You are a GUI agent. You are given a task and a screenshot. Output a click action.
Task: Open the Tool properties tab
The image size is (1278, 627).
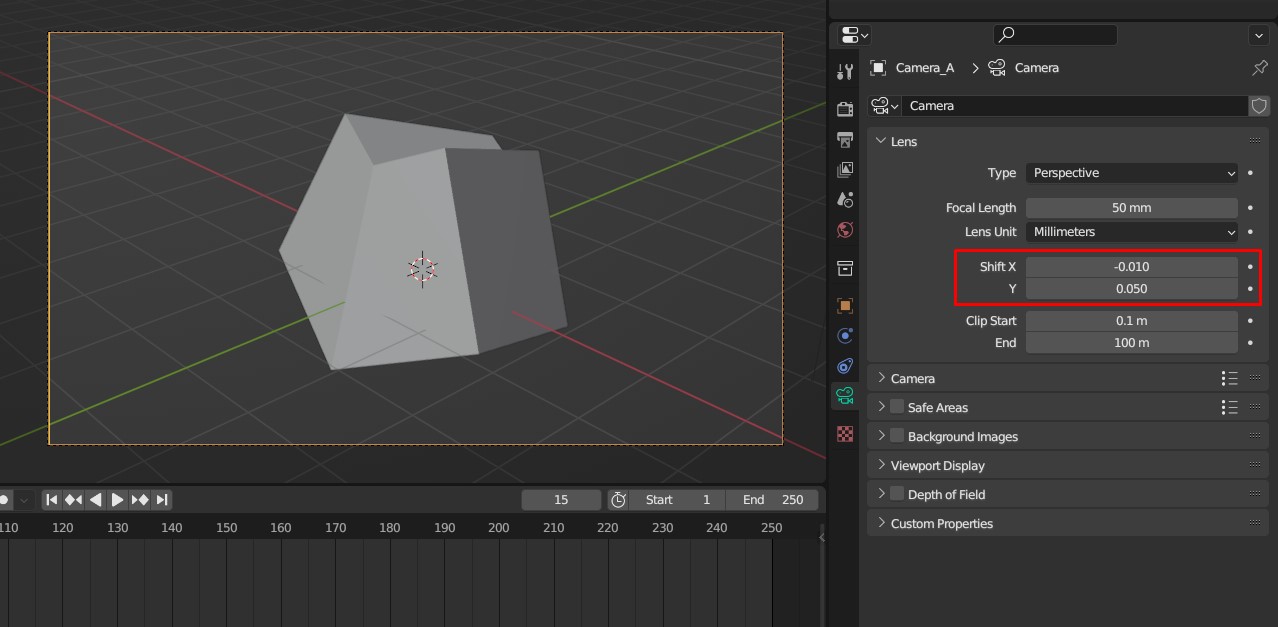[845, 72]
